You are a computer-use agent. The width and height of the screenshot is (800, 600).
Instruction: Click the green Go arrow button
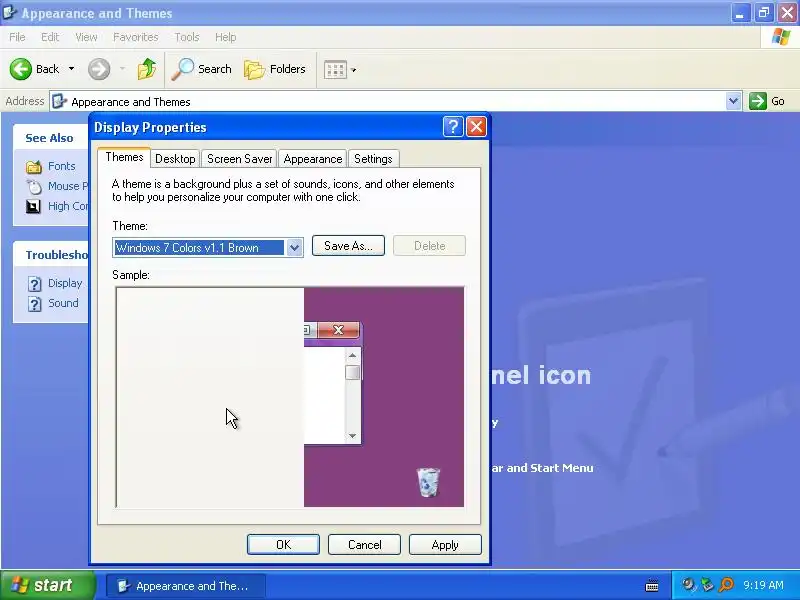[x=758, y=101]
